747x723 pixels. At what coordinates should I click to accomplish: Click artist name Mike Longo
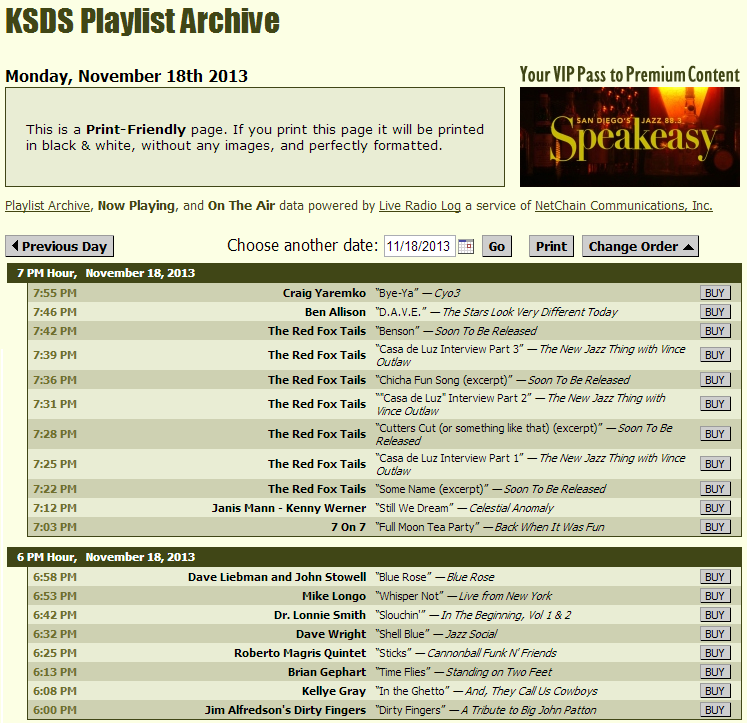(334, 596)
